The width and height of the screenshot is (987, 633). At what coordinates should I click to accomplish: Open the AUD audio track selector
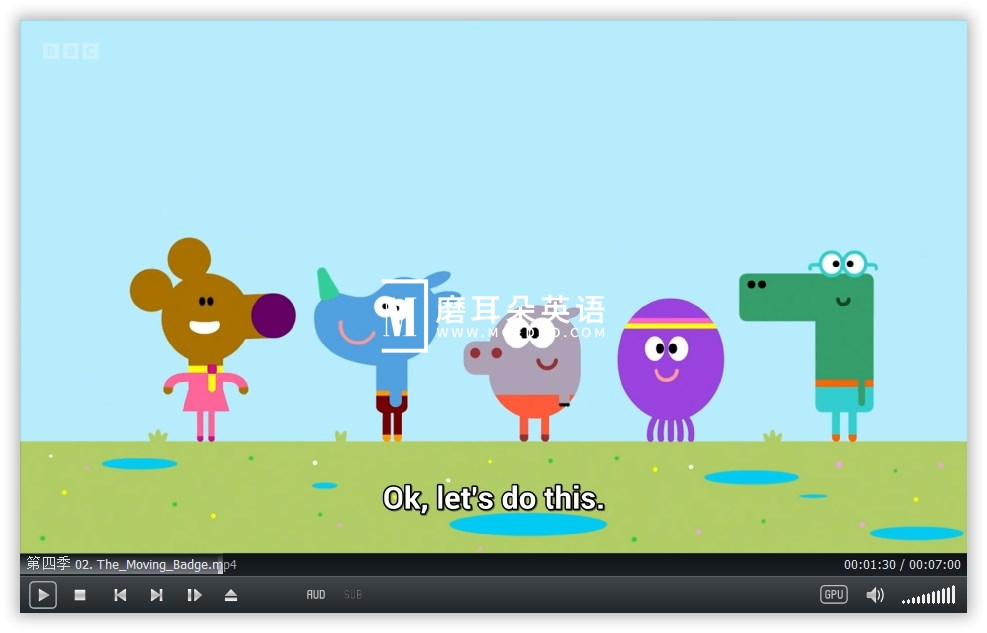315,594
